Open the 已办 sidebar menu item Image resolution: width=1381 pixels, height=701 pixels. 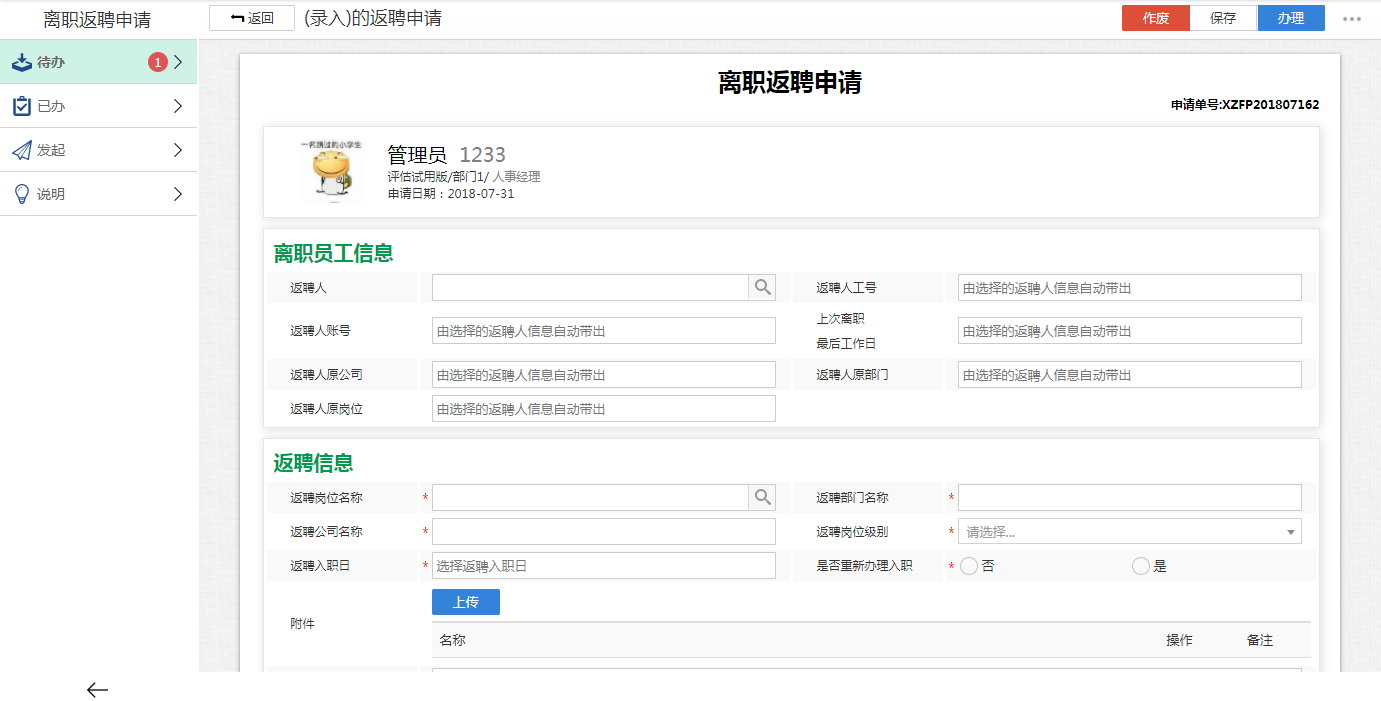tap(98, 106)
